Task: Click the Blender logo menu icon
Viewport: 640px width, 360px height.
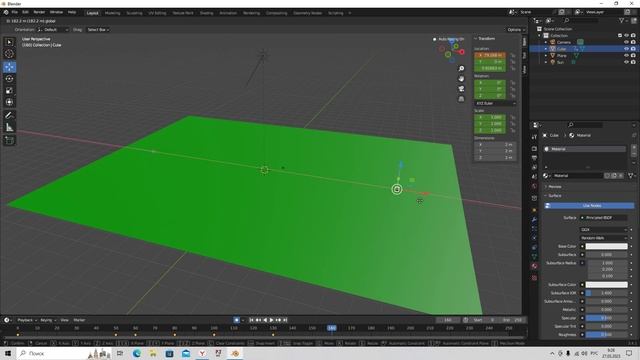Action: [x=6, y=13]
